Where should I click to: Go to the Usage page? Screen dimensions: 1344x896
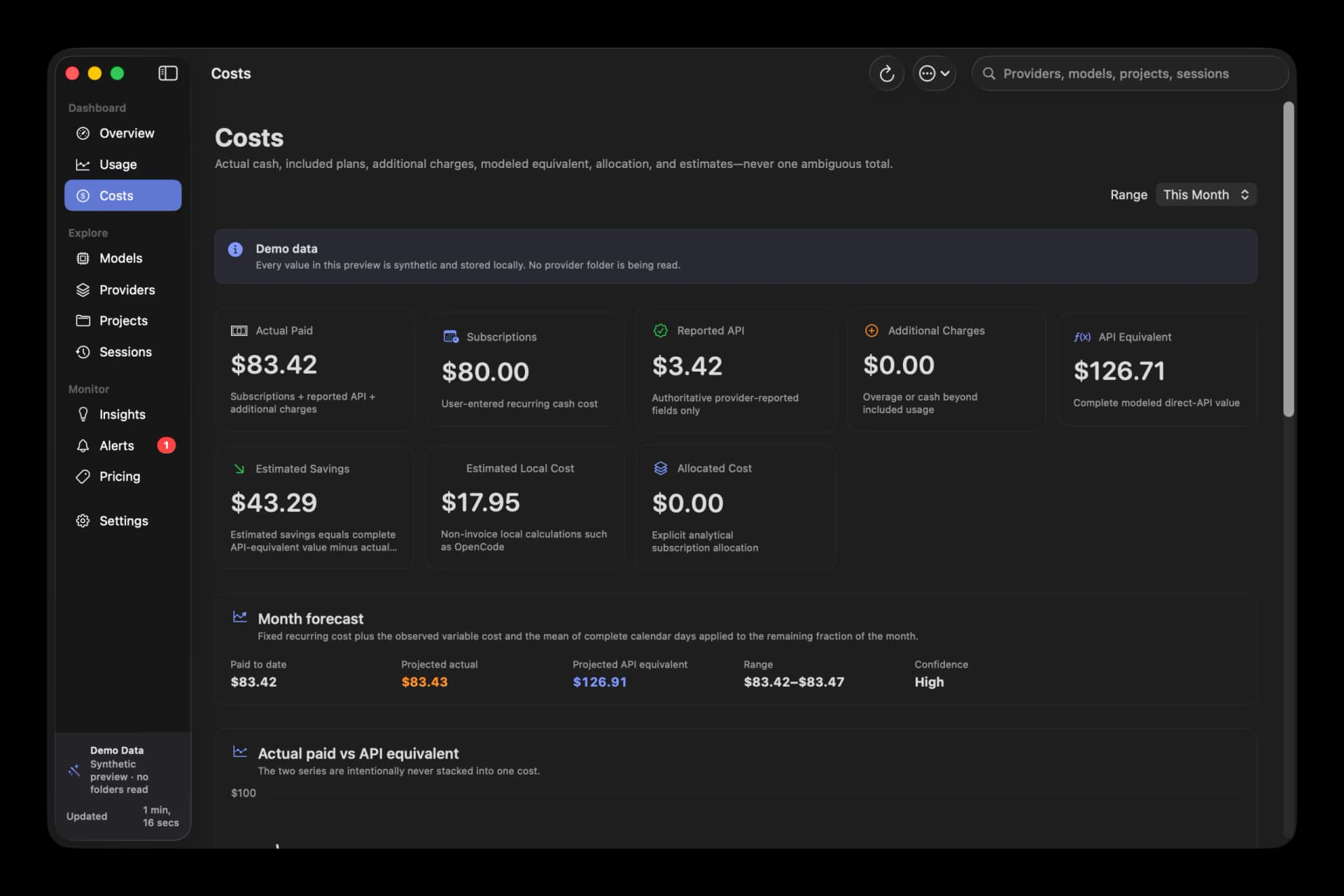123,164
